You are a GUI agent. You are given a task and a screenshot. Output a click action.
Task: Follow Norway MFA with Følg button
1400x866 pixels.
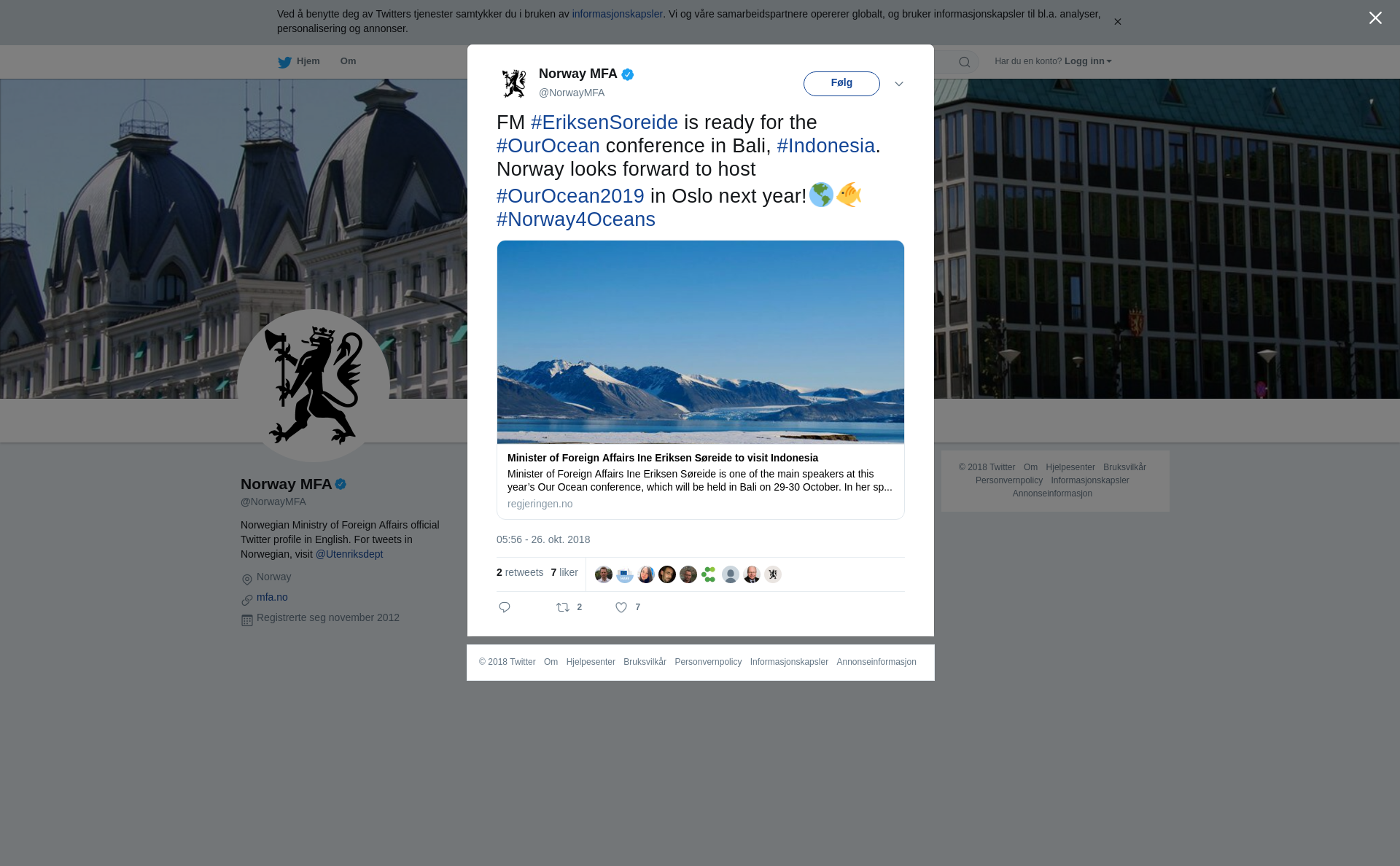[x=841, y=84]
